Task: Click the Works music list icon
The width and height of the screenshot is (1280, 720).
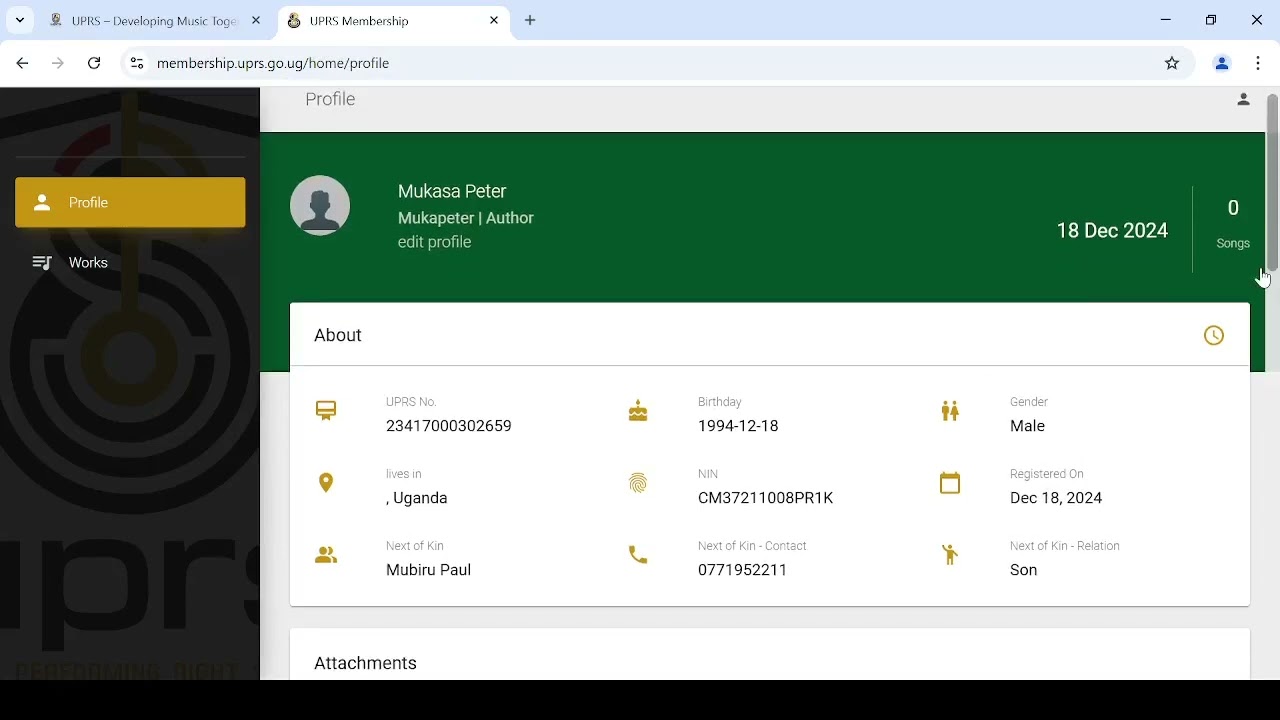Action: click(42, 264)
